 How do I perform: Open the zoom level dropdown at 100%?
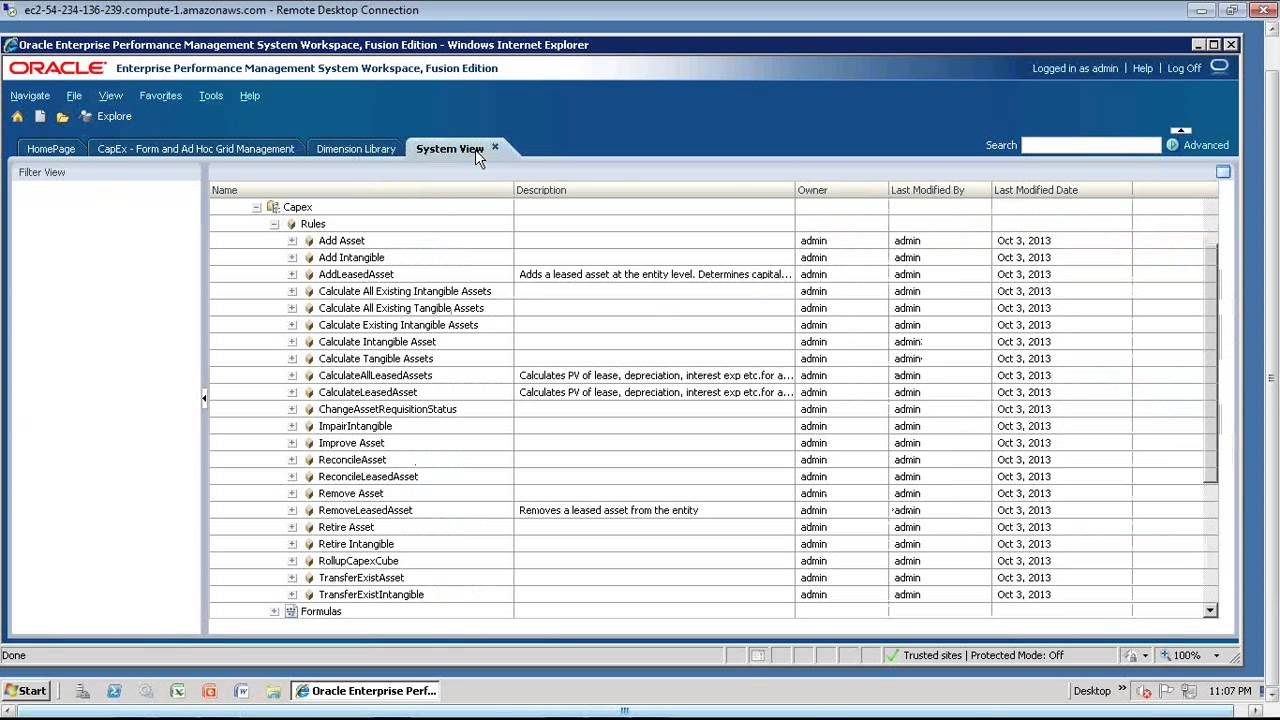coord(1217,656)
